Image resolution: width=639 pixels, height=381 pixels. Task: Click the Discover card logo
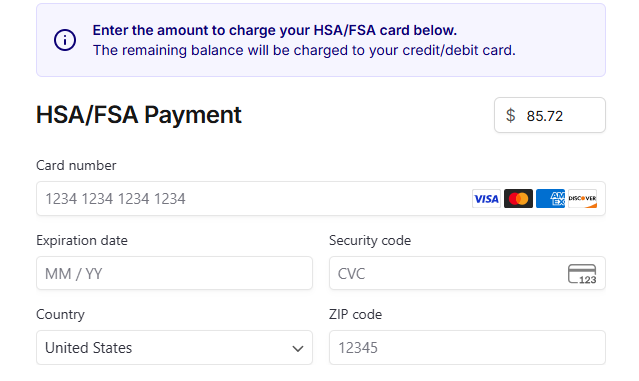click(582, 198)
